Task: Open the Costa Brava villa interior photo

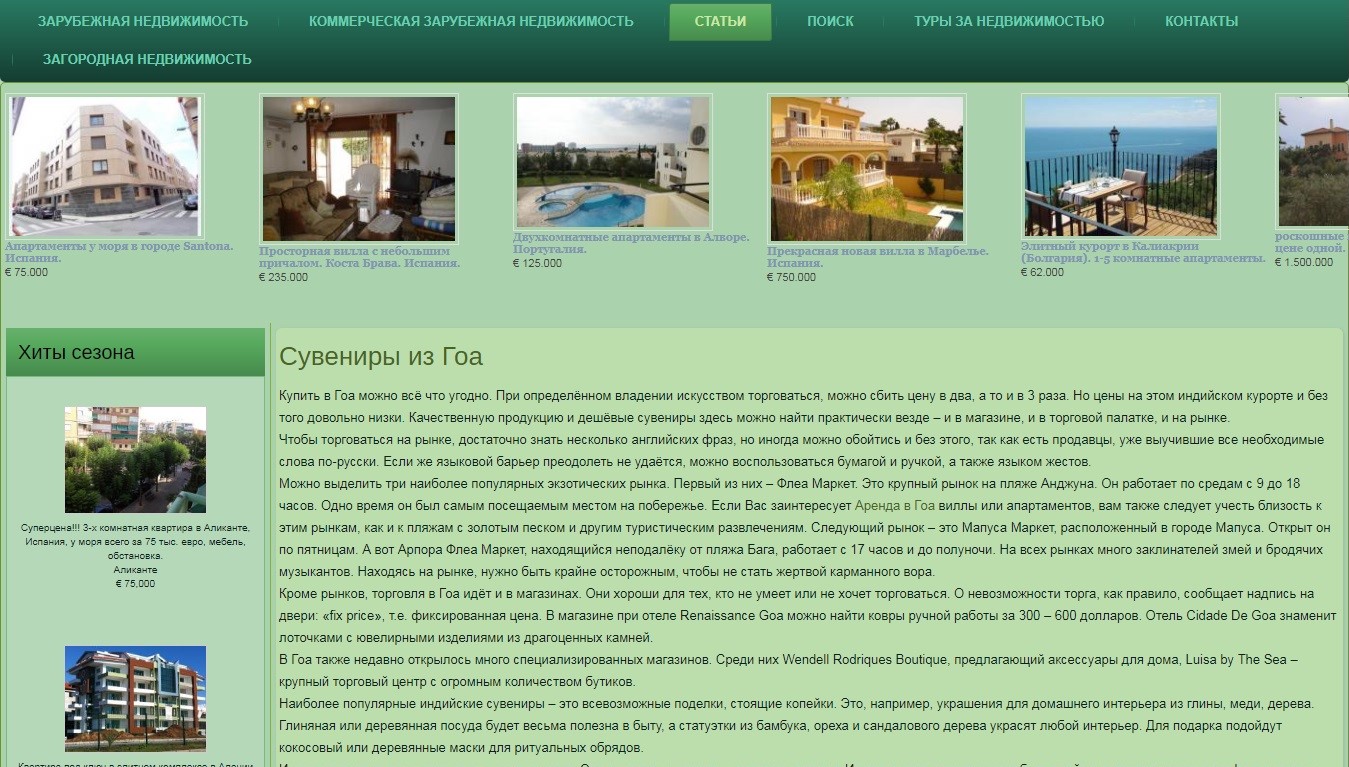Action: point(359,169)
